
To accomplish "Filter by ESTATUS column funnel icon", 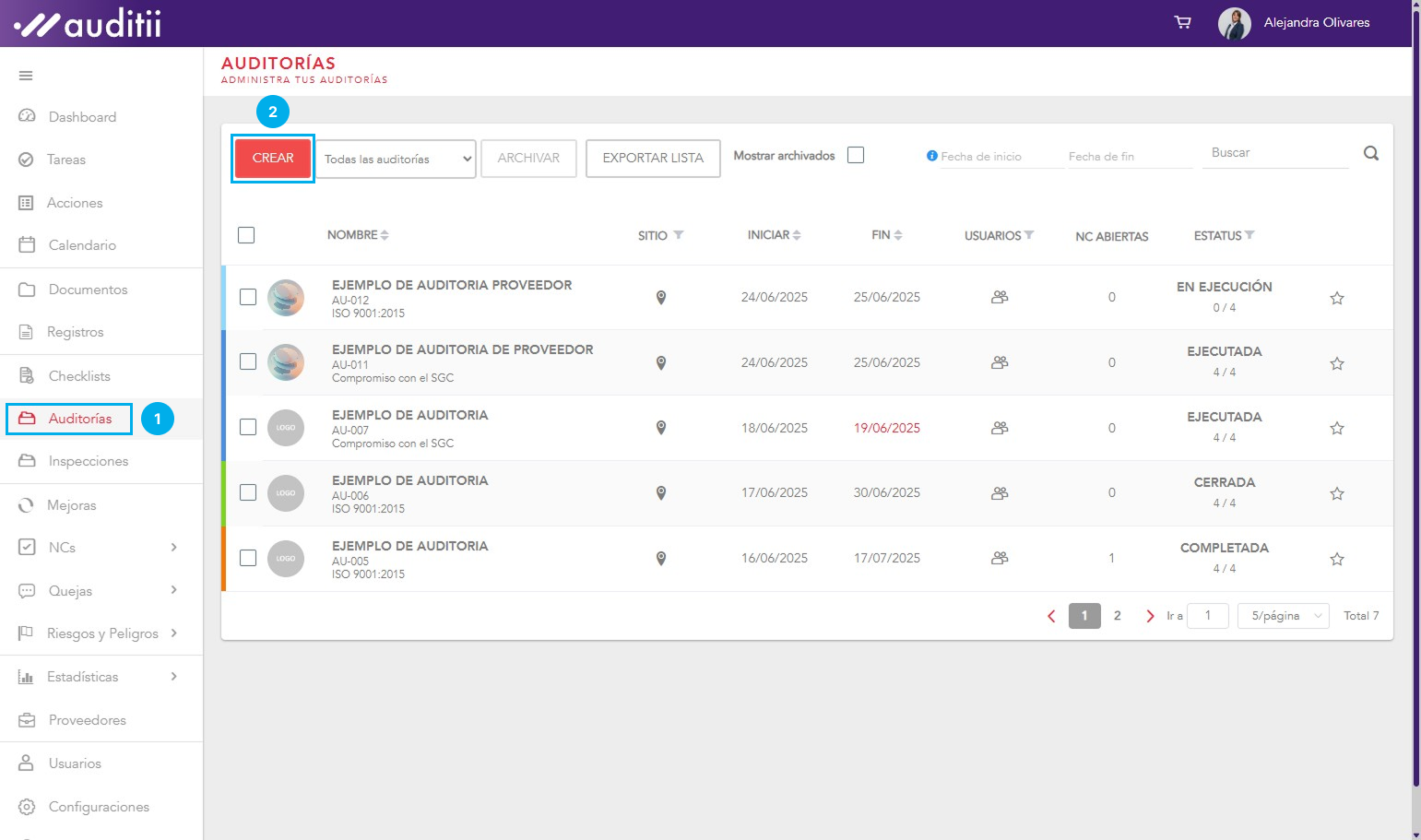I will (1249, 235).
